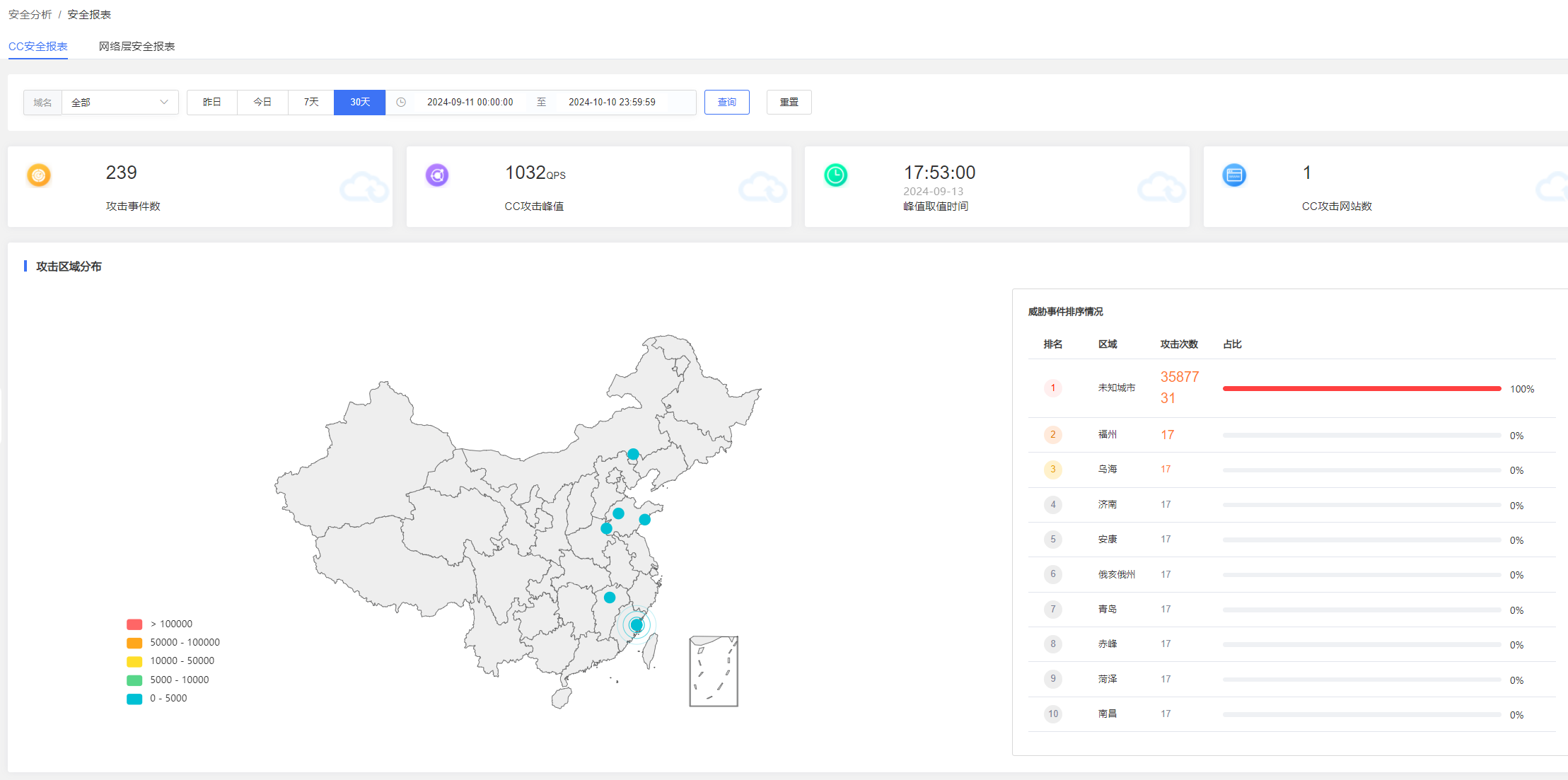
Task: Click the purple CC攻击峰值 icon
Action: tap(437, 175)
